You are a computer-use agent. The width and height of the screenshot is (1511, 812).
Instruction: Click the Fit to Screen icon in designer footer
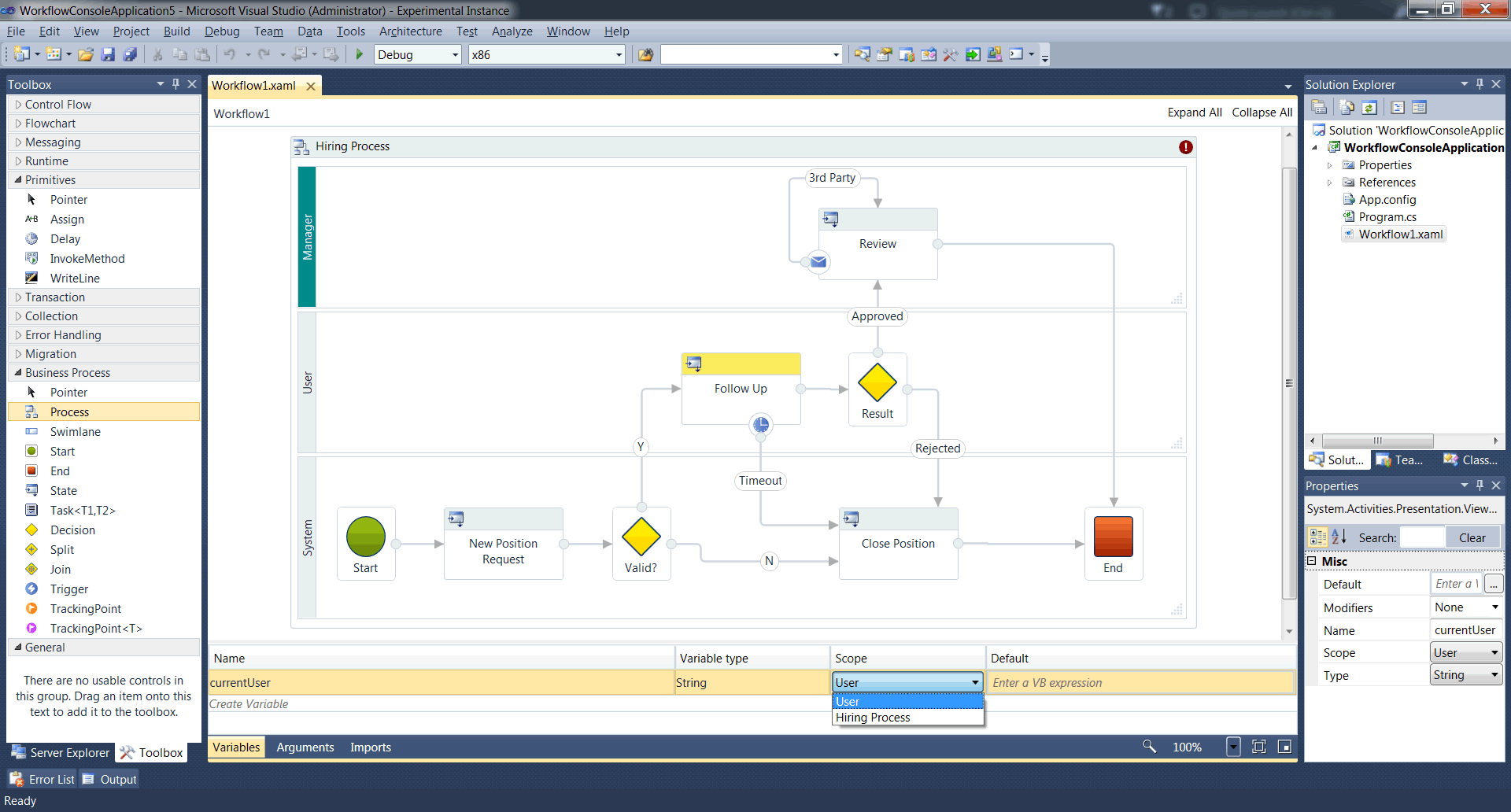pos(1259,747)
